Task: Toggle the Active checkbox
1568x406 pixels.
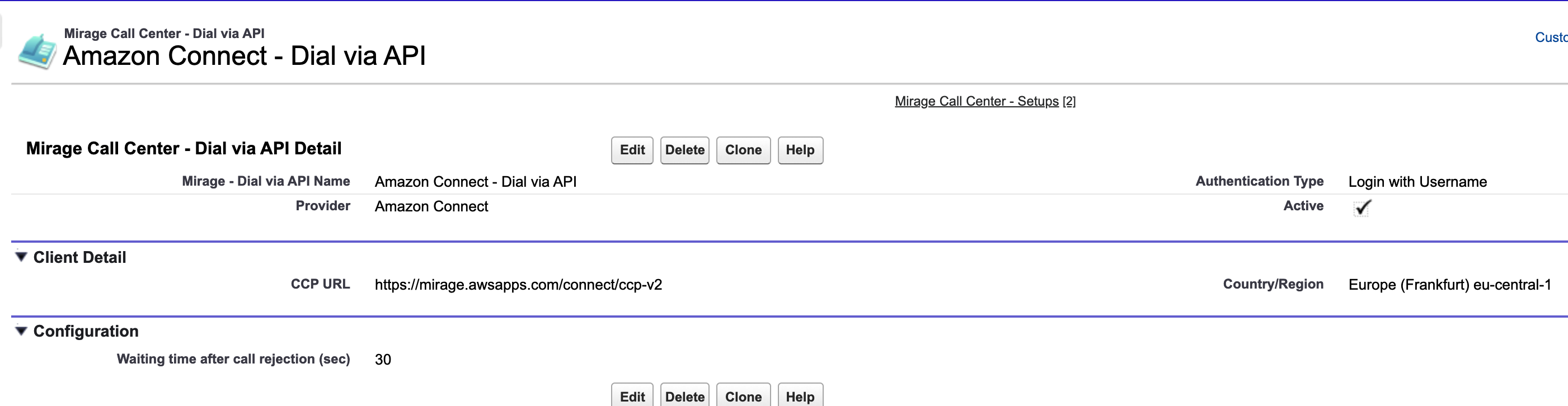Action: tap(1362, 208)
